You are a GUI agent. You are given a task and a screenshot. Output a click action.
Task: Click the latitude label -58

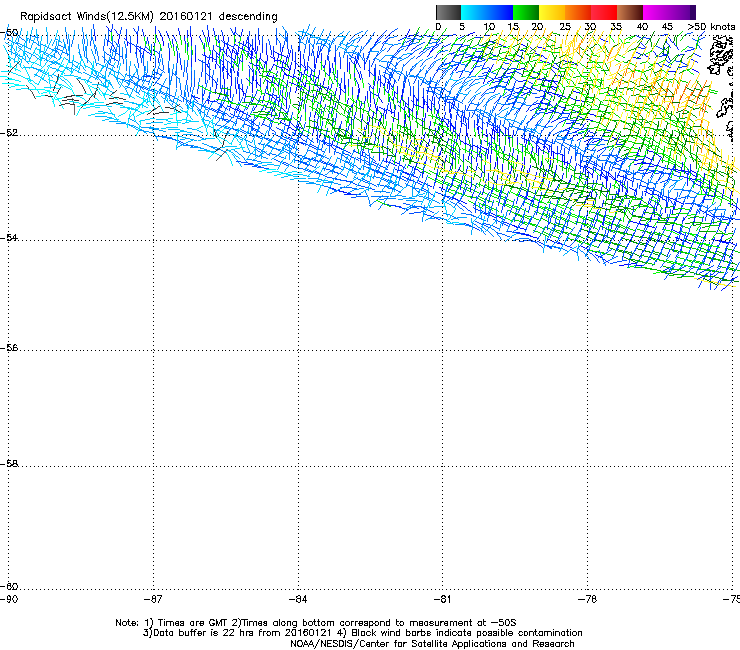click(9, 464)
